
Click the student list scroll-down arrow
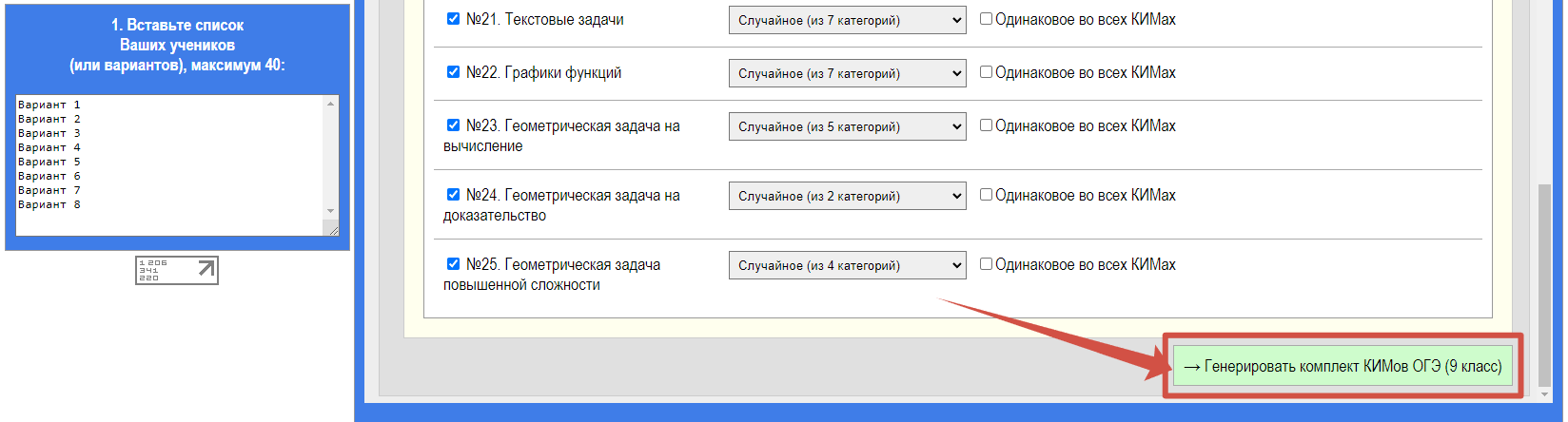click(330, 211)
